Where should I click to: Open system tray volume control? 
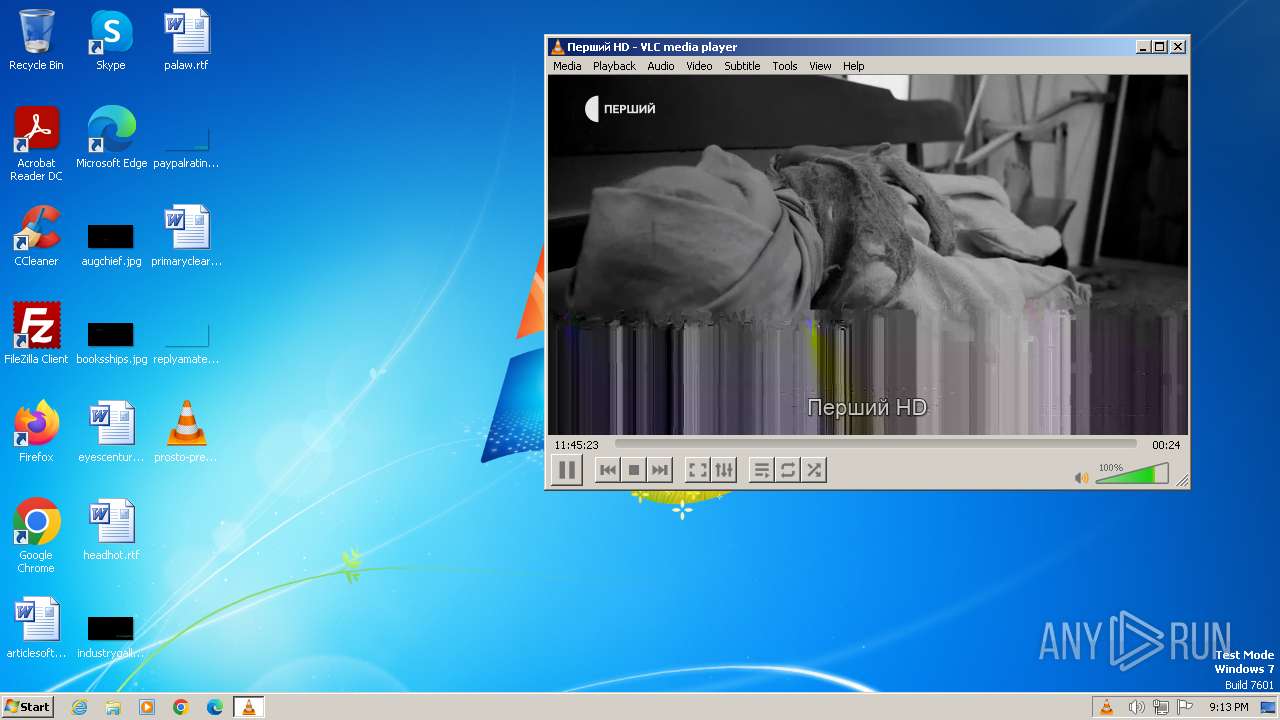(1136, 707)
